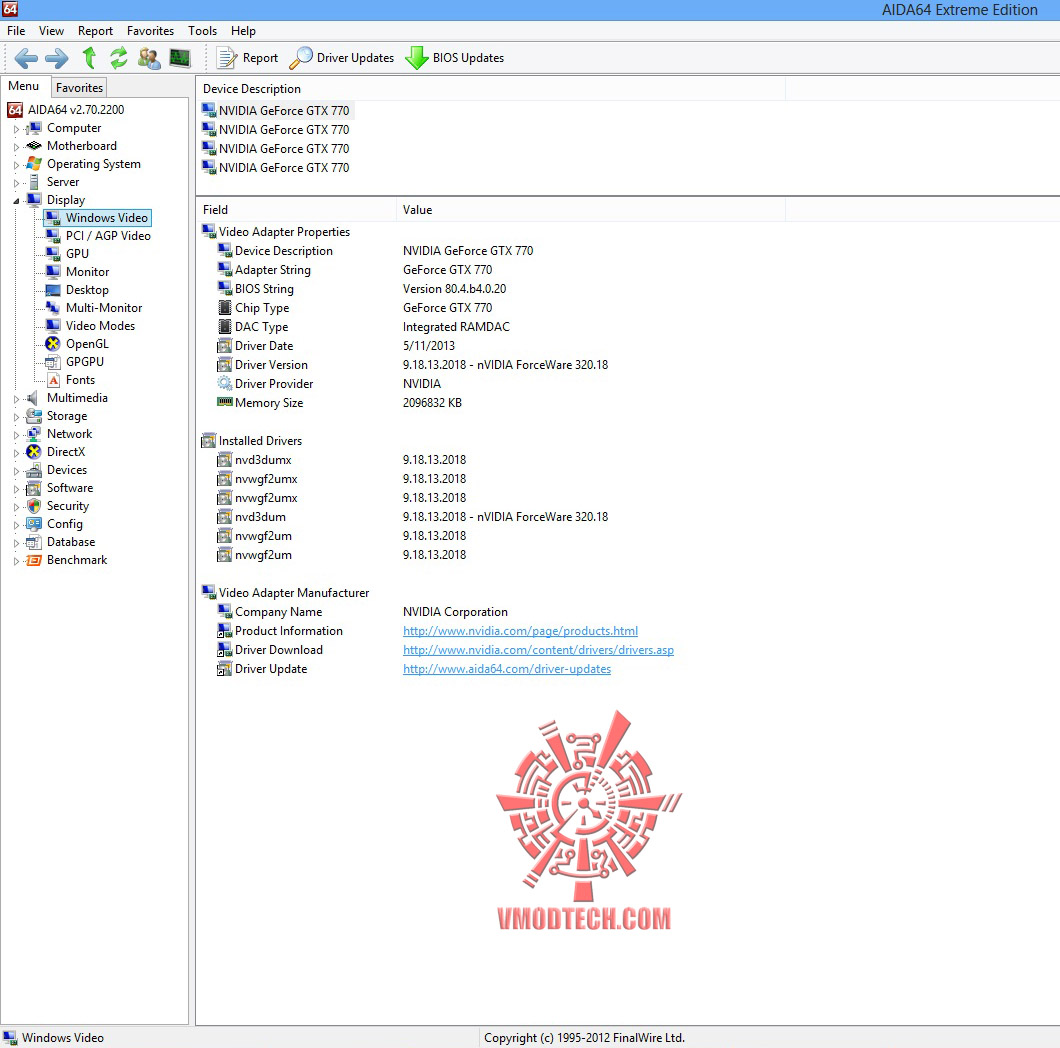1060x1048 pixels.
Task: Click the Video Modes item icon
Action: pos(53,326)
